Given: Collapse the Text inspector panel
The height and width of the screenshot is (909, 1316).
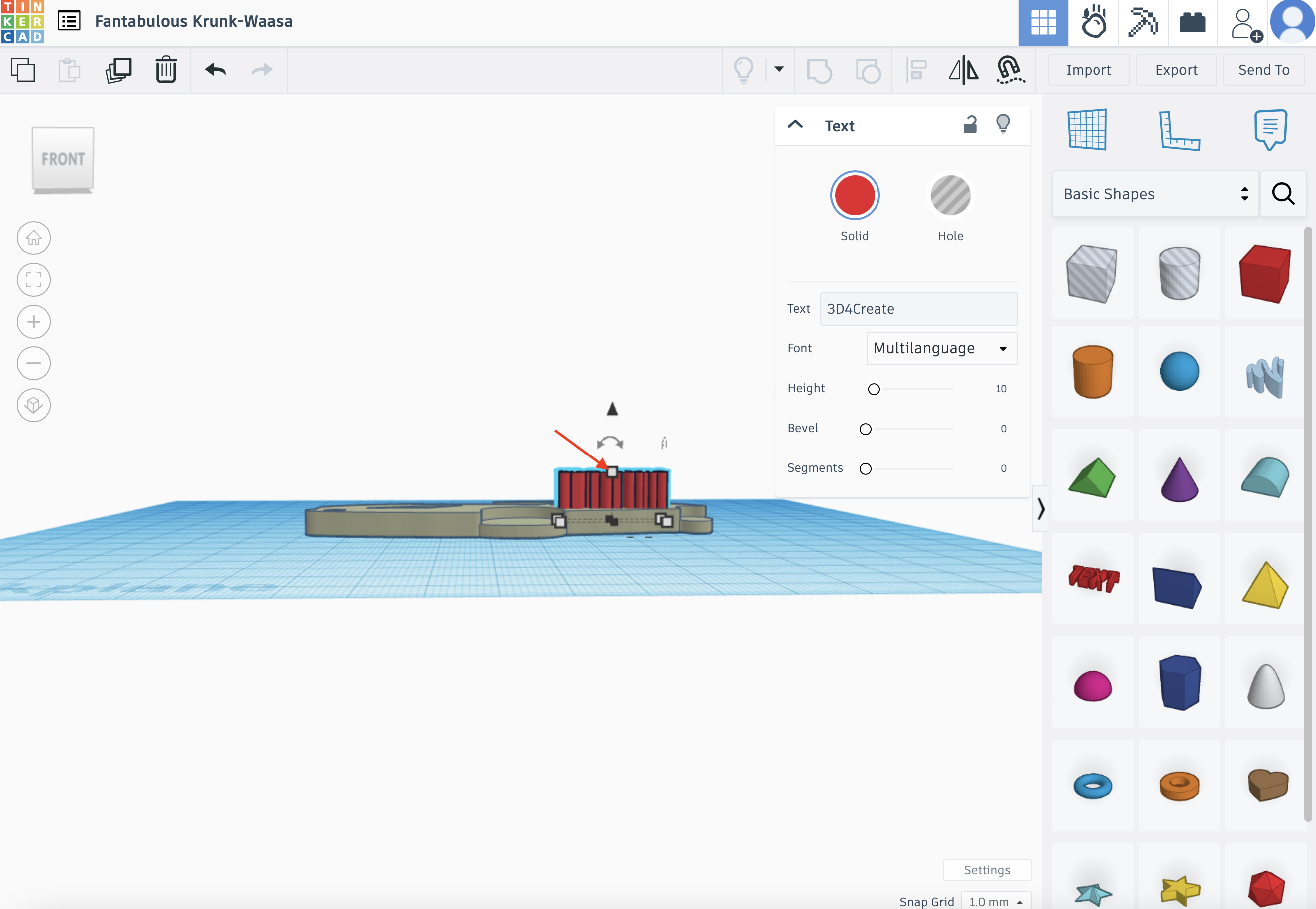Looking at the screenshot, I should [795, 125].
